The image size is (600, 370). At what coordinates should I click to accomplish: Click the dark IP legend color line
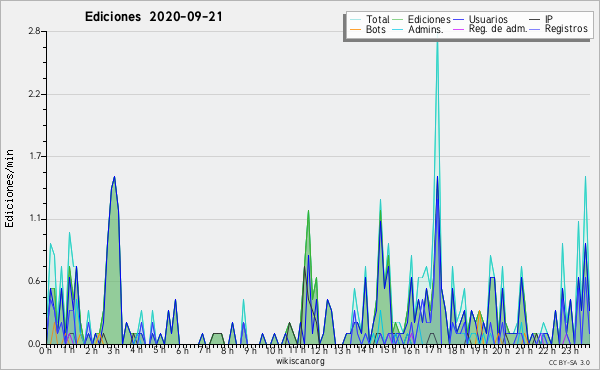click(535, 20)
